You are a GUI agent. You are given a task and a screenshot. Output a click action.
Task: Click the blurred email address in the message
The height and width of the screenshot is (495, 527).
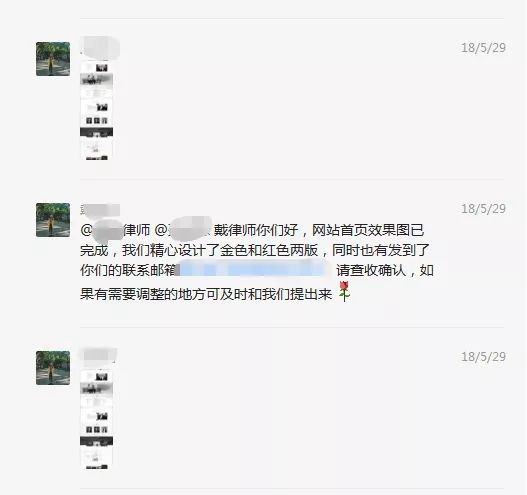(x=254, y=270)
